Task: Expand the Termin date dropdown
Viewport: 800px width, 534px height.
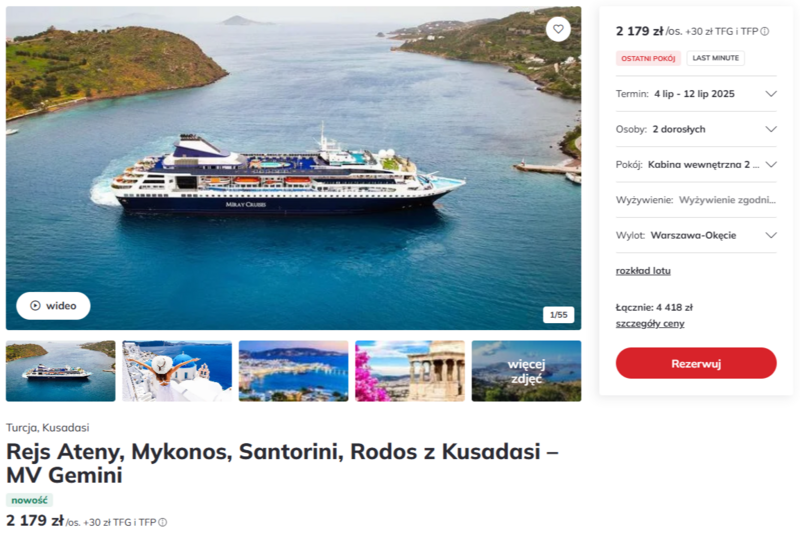Action: (x=696, y=94)
